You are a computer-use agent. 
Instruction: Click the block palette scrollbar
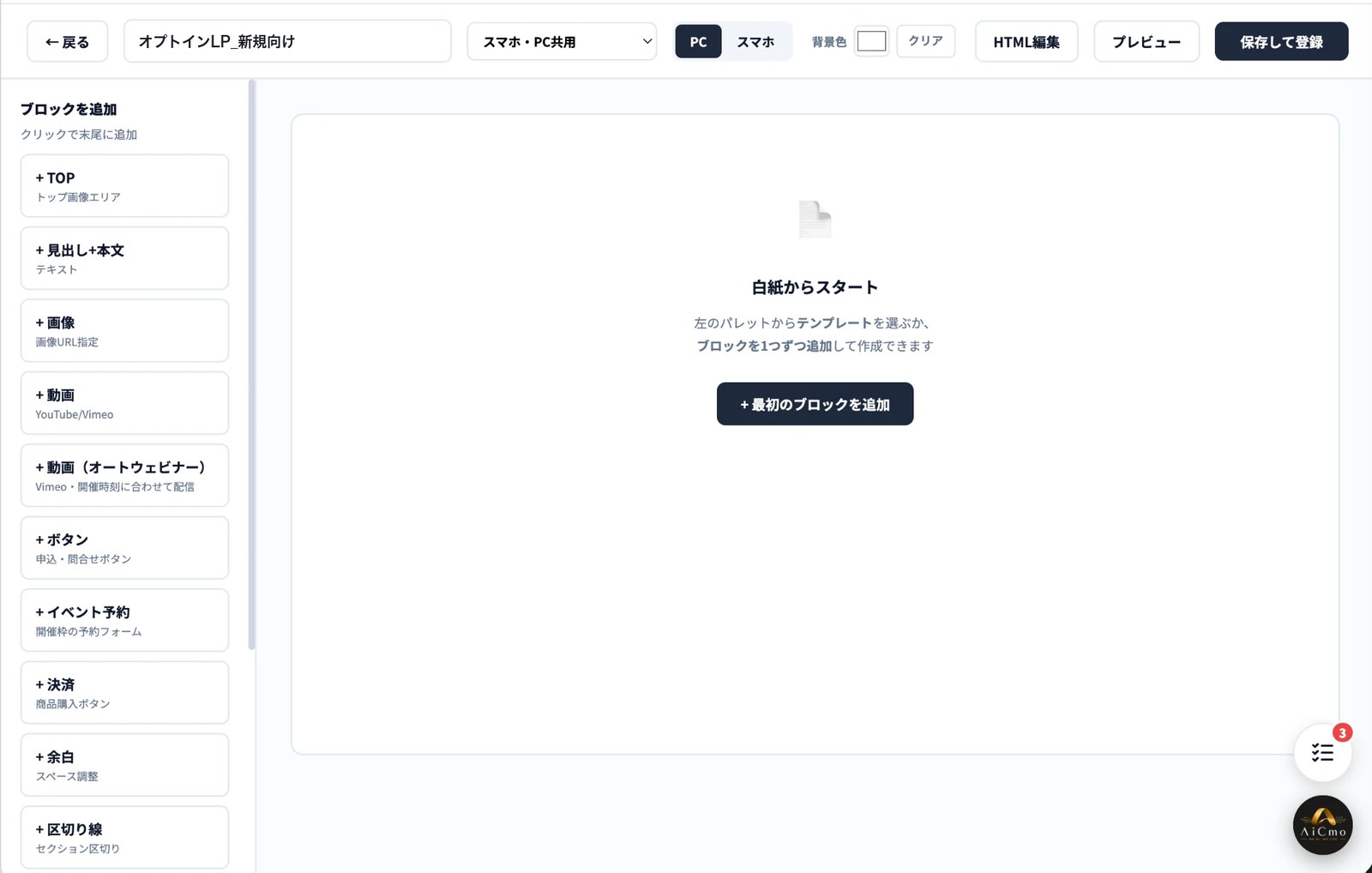[x=251, y=364]
